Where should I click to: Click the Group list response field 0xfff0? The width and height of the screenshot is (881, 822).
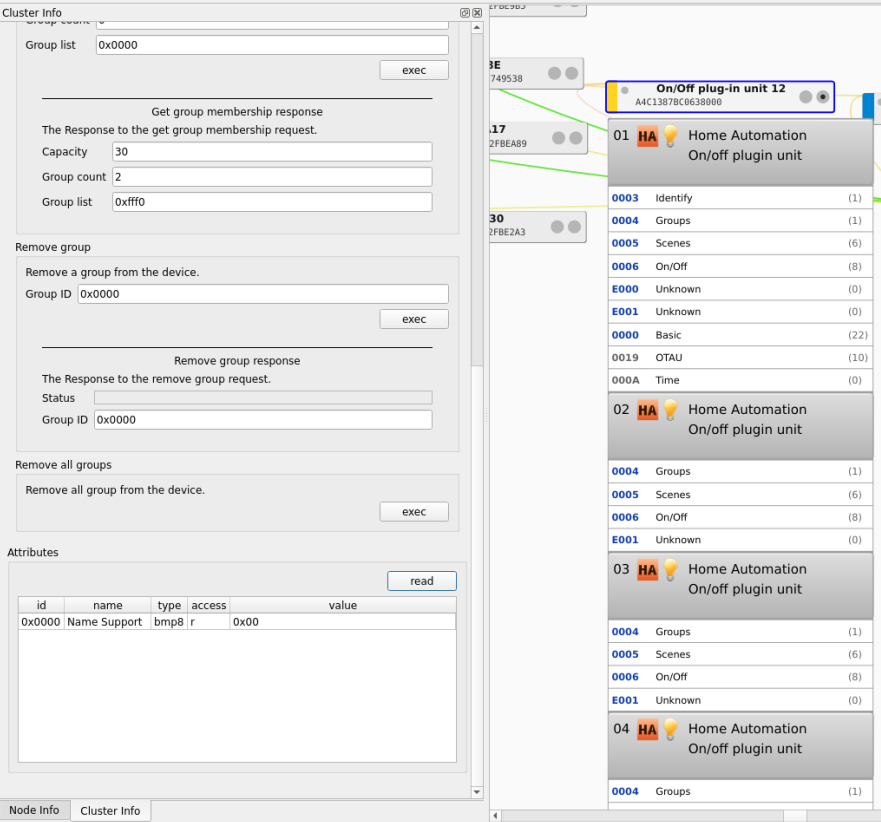point(273,202)
